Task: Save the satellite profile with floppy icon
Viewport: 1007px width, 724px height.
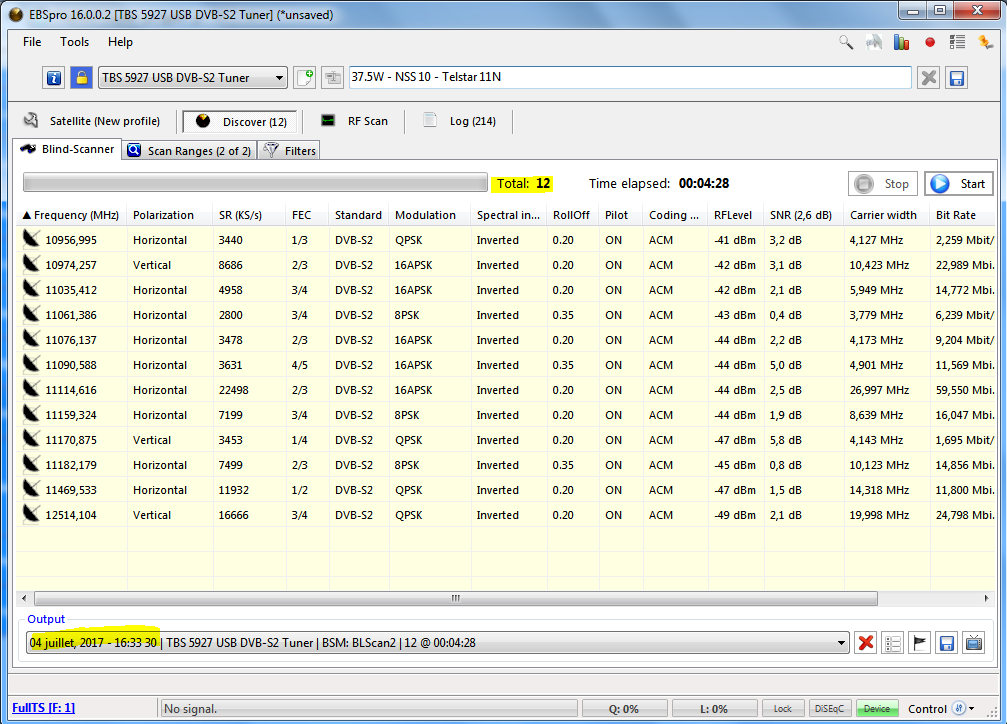Action: [956, 78]
